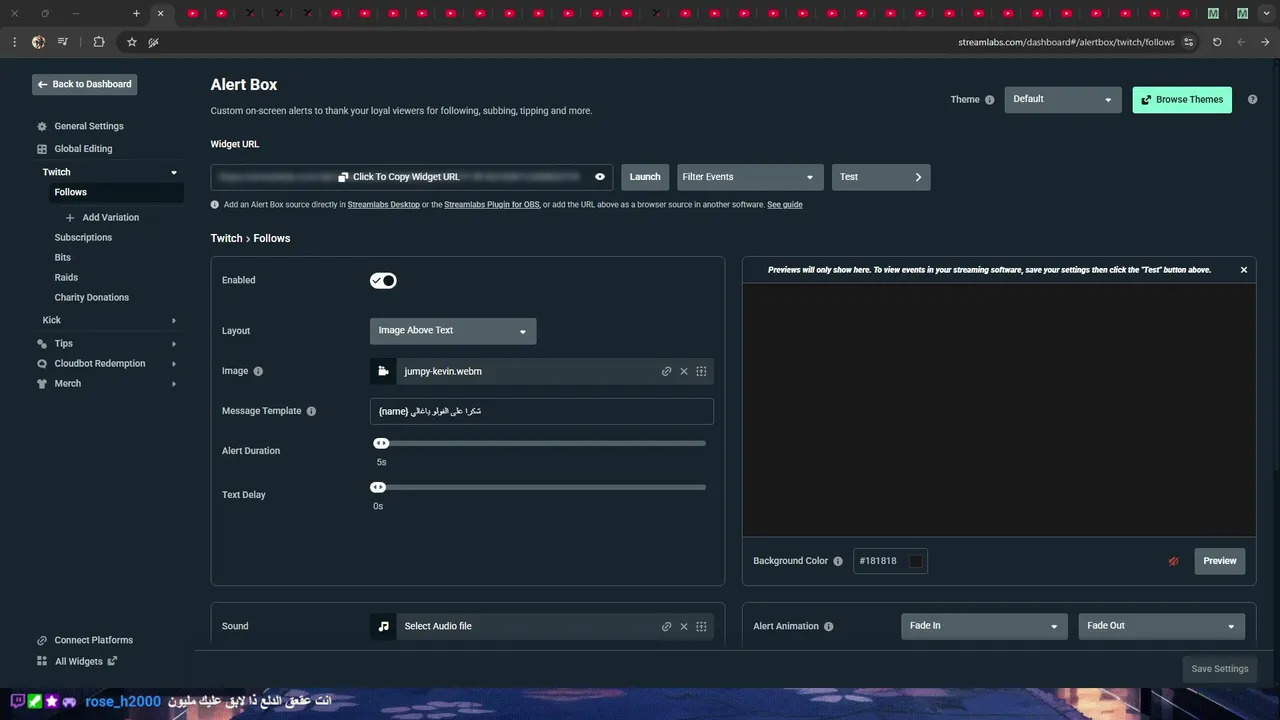1280x720 pixels.
Task: Click the Save Settings button
Action: [1220, 669]
